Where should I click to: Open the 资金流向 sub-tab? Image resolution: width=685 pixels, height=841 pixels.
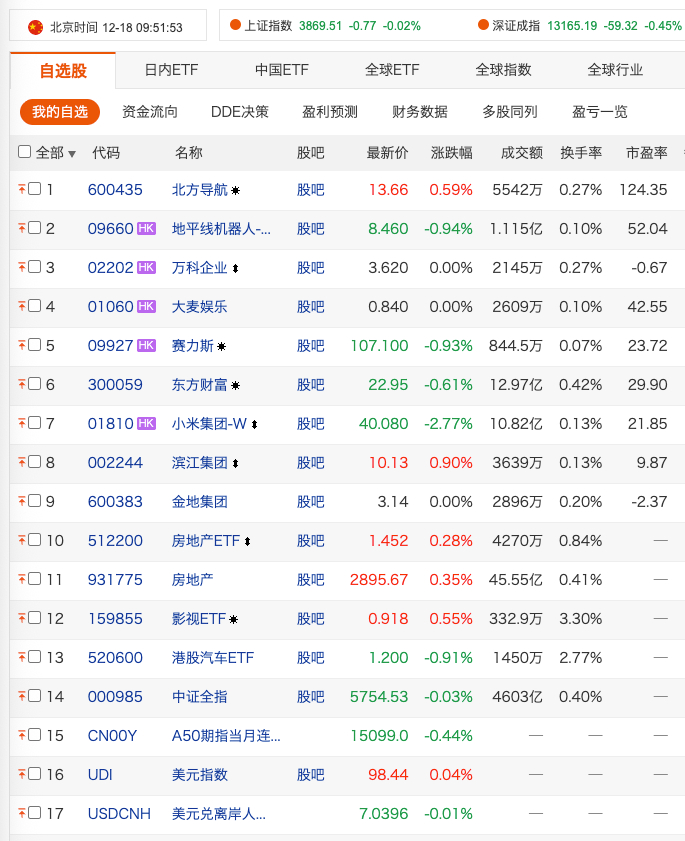(146, 112)
